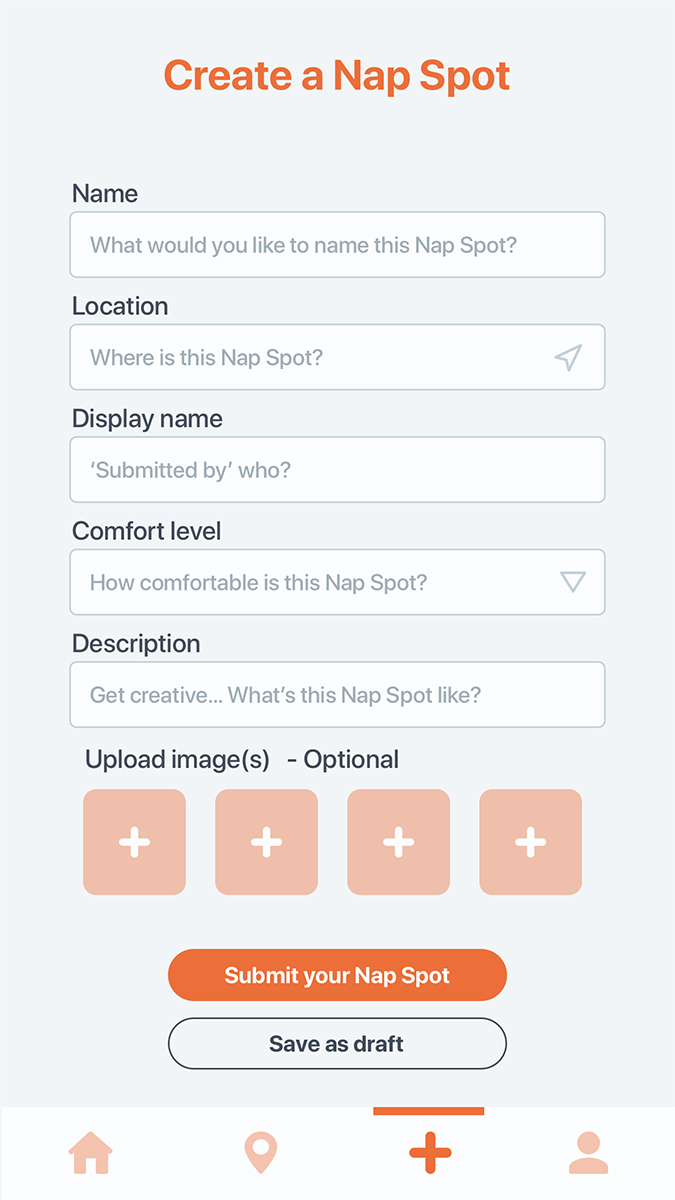675x1200 pixels.
Task: Focus the Nap Spot Name input field
Action: tap(337, 244)
